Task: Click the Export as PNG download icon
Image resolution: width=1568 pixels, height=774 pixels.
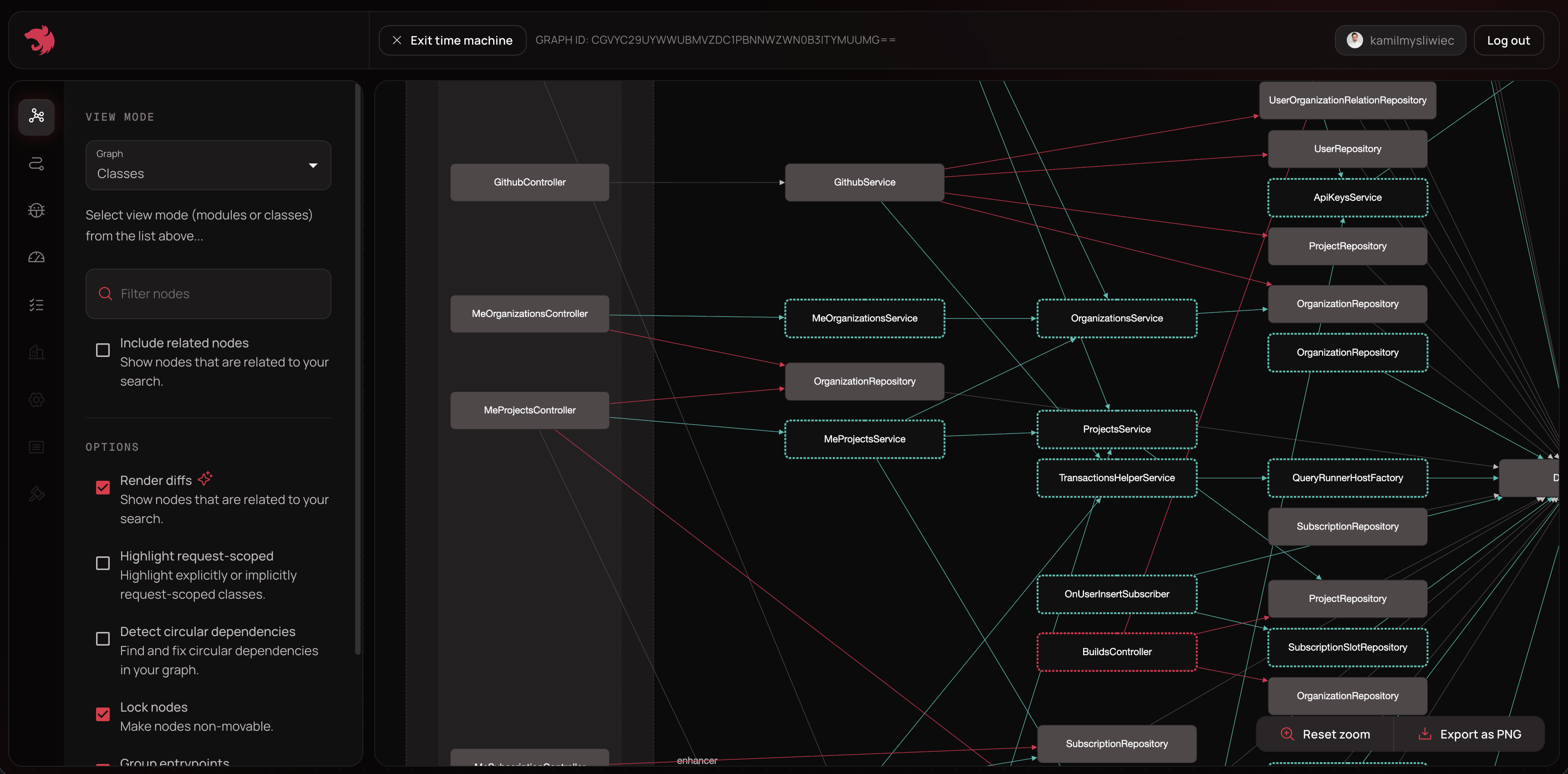Action: (x=1424, y=734)
